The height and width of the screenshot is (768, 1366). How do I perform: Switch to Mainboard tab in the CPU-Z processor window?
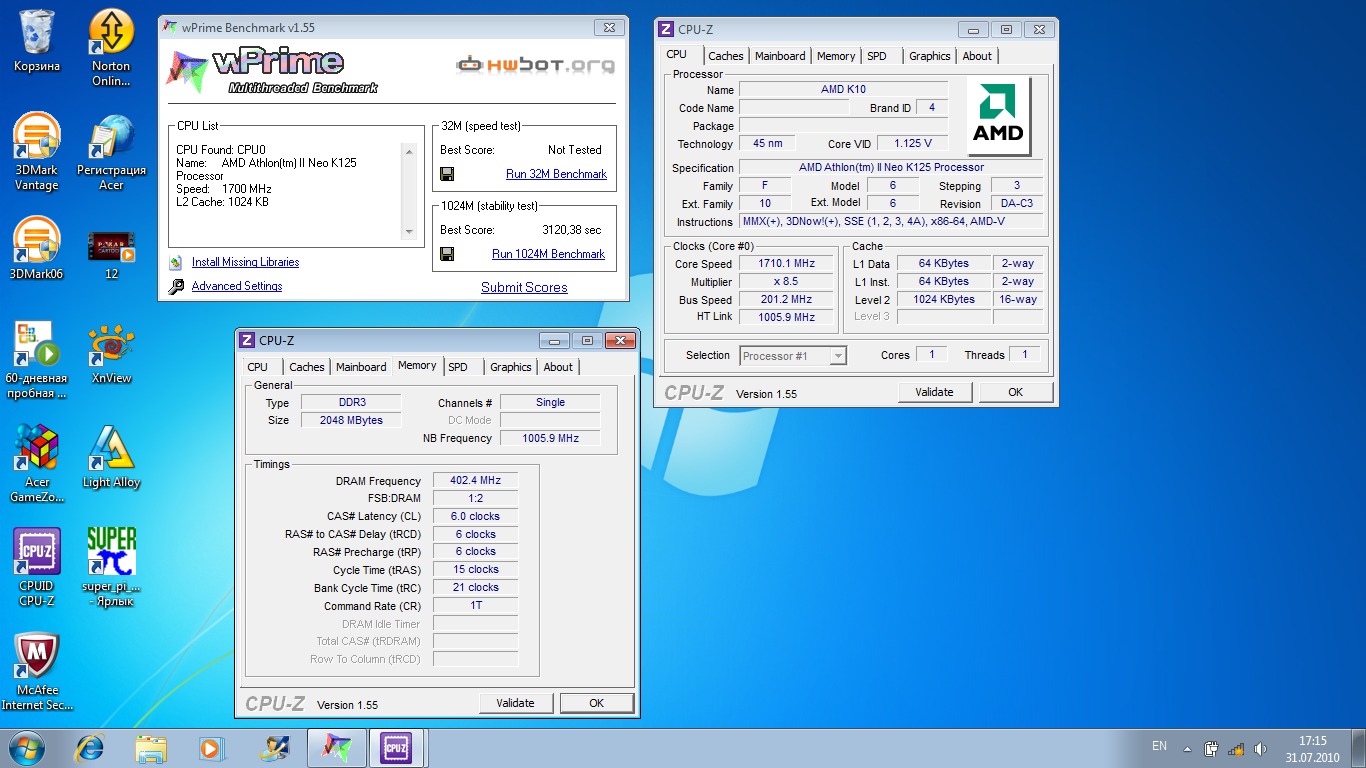[780, 56]
